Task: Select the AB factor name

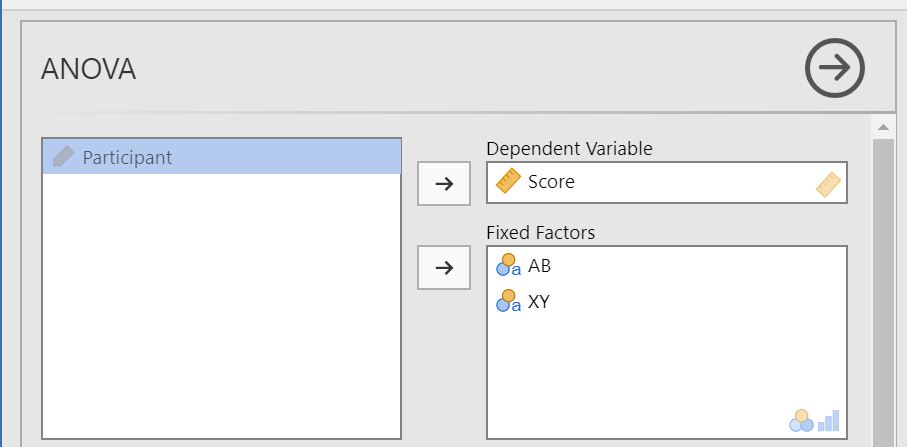Action: [x=539, y=267]
